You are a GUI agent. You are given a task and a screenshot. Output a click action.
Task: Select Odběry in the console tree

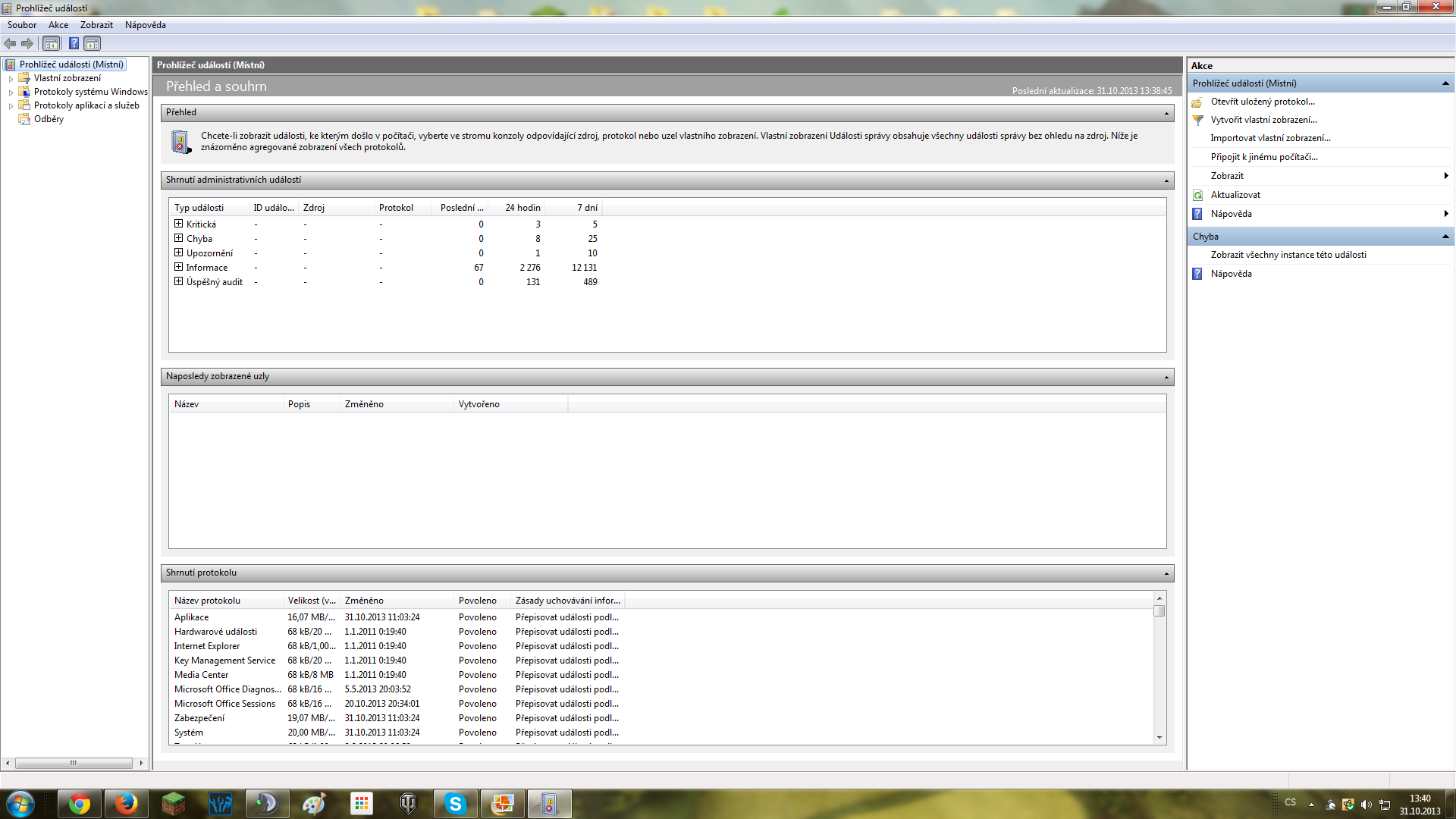49,119
